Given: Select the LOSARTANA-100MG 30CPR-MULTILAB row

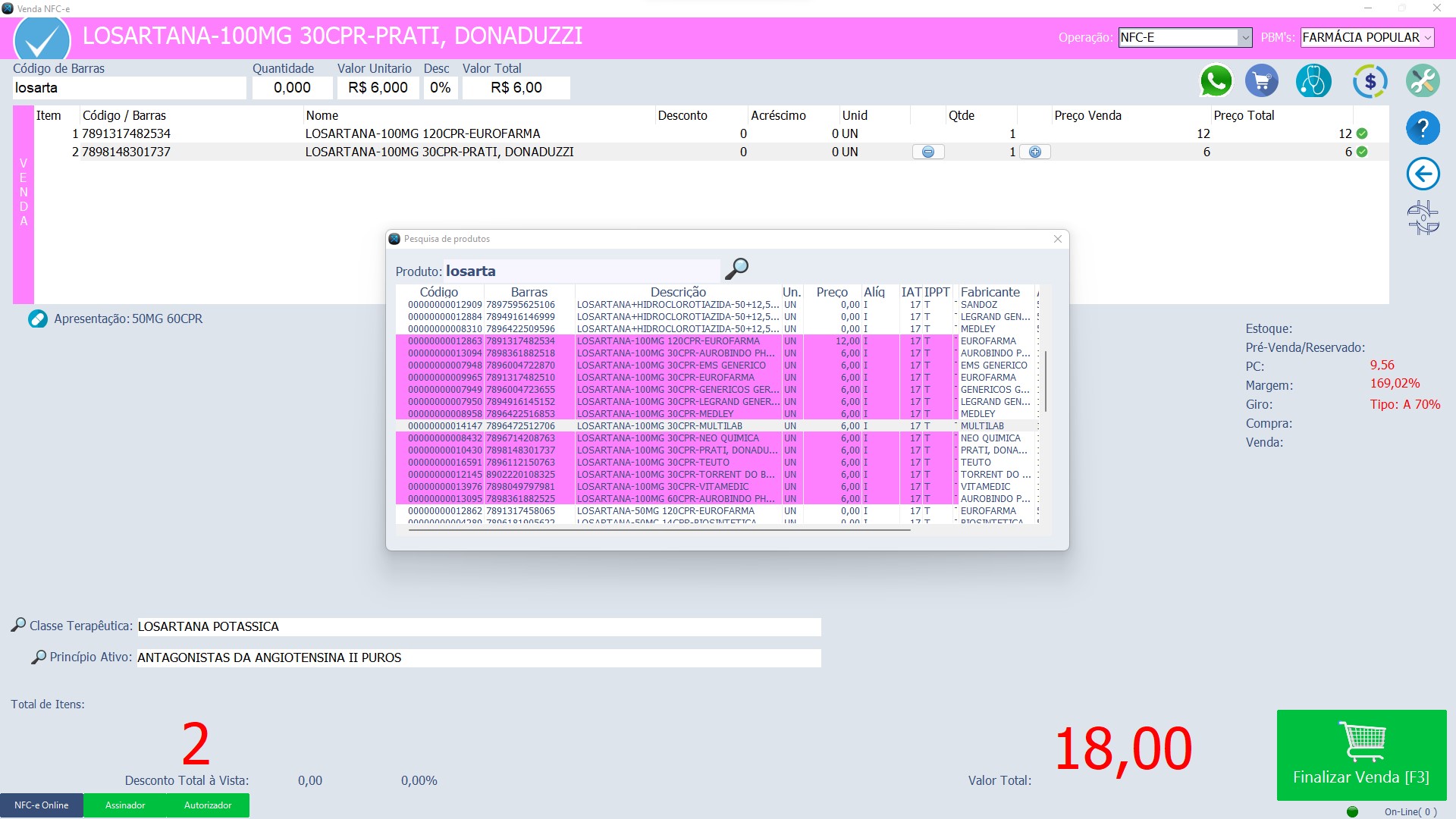Looking at the screenshot, I should (x=660, y=426).
